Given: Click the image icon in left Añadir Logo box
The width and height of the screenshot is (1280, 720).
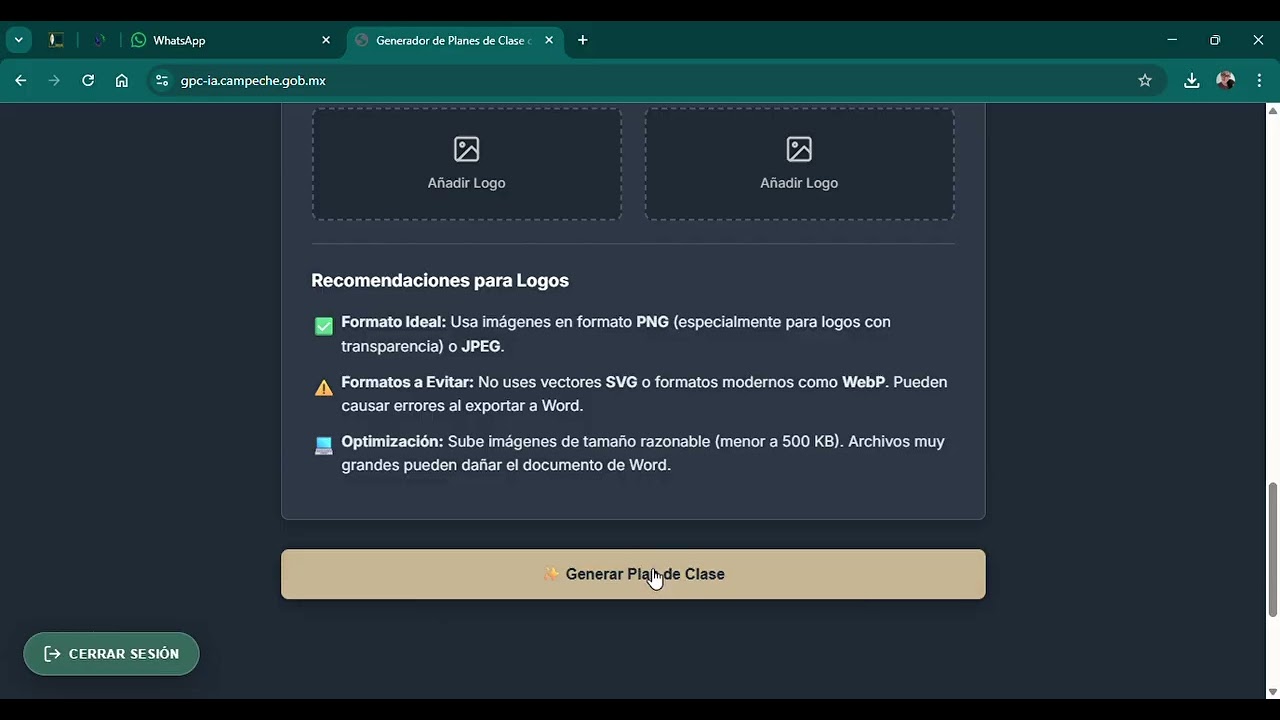Looking at the screenshot, I should click(467, 149).
